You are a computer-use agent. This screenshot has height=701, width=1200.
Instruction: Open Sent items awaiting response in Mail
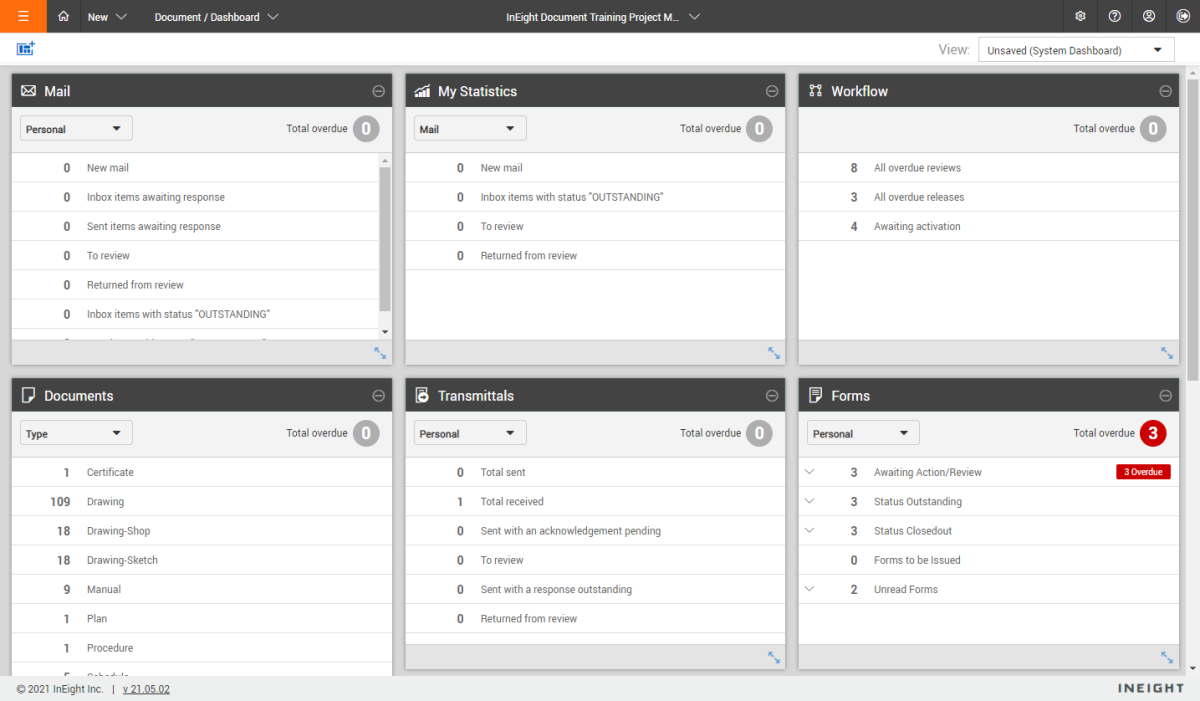196,226
